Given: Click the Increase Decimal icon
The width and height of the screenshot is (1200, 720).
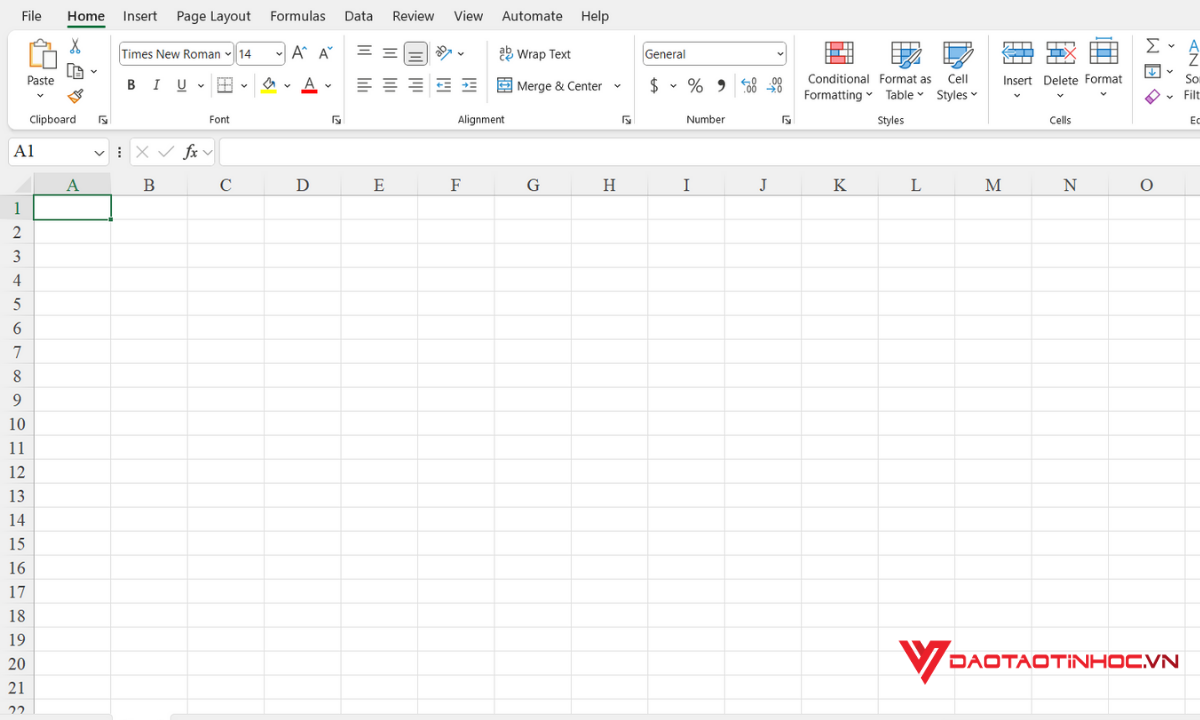Looking at the screenshot, I should [x=748, y=86].
